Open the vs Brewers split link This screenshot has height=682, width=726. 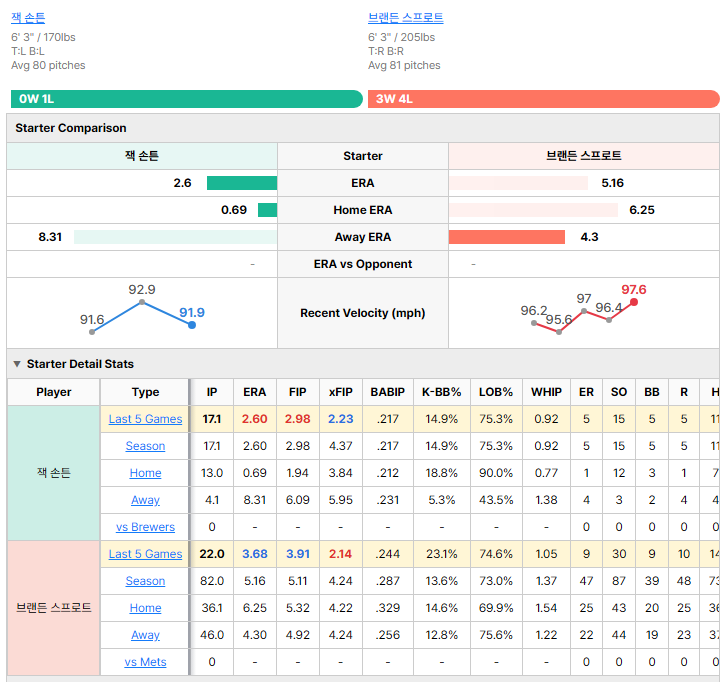(x=145, y=527)
